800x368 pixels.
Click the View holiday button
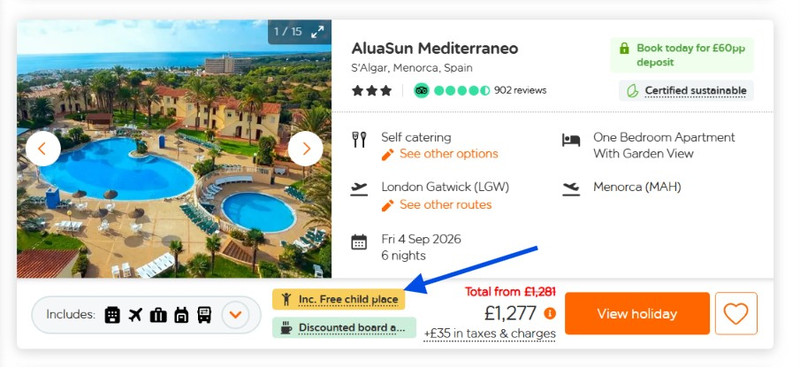coord(637,313)
